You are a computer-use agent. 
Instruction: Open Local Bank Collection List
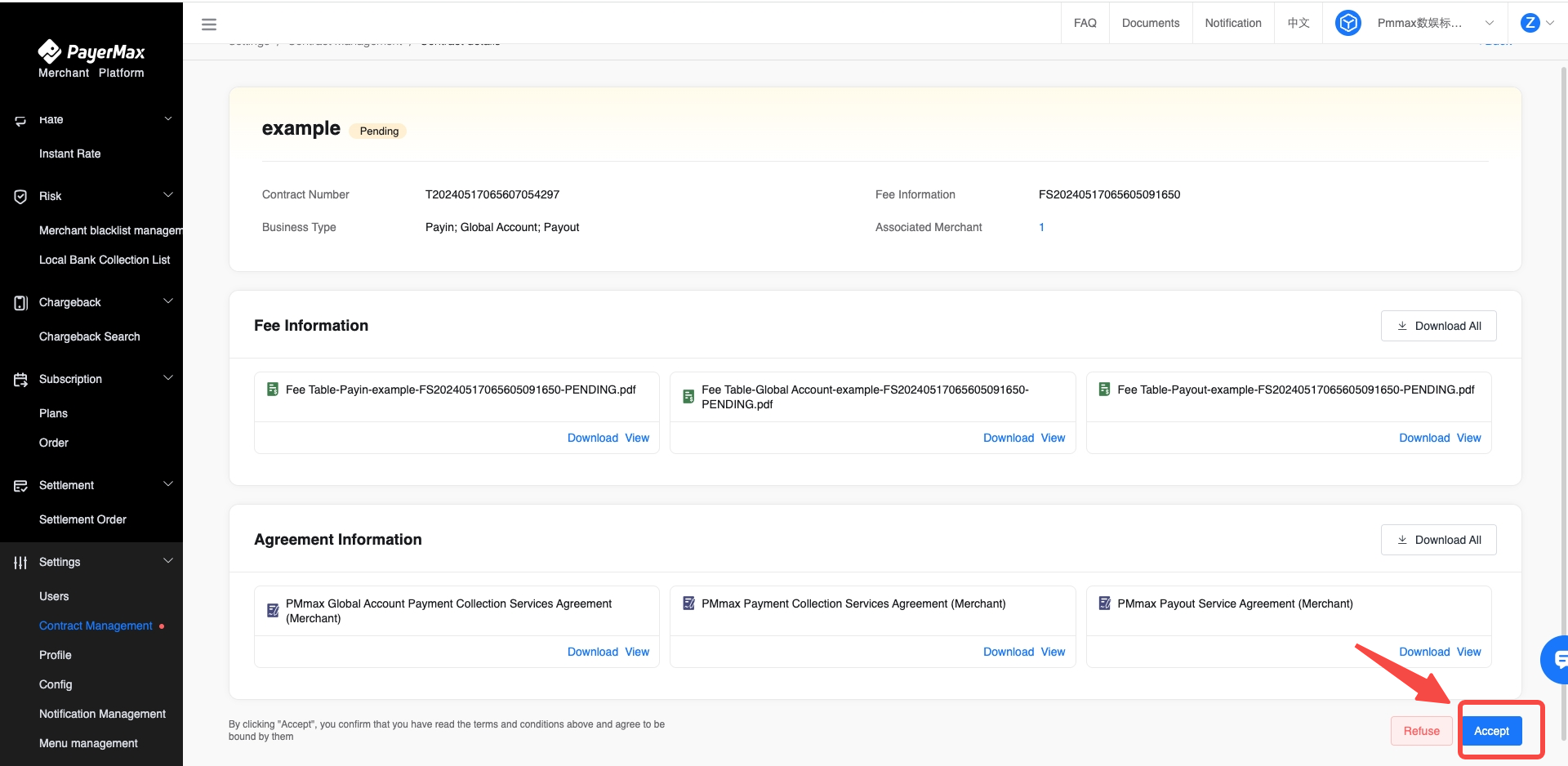pyautogui.click(x=105, y=260)
